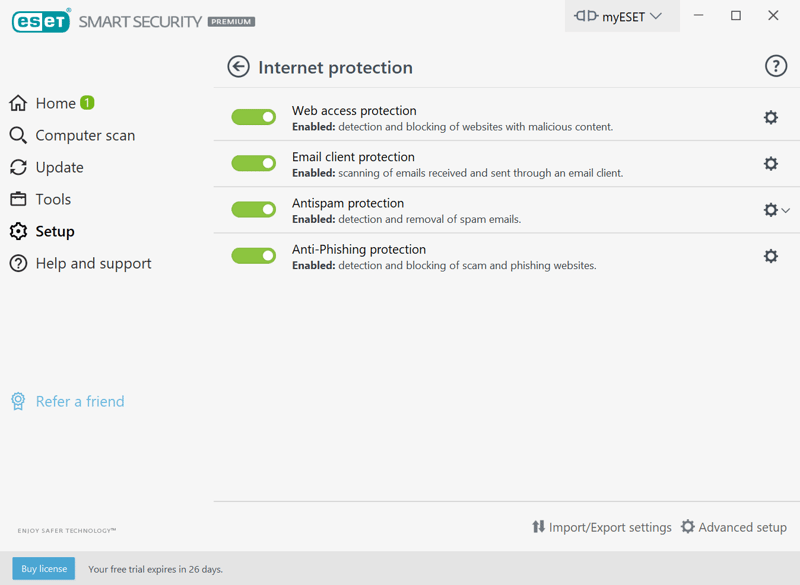Image resolution: width=800 pixels, height=585 pixels.
Task: Open Advanced setup link
Action: [733, 527]
